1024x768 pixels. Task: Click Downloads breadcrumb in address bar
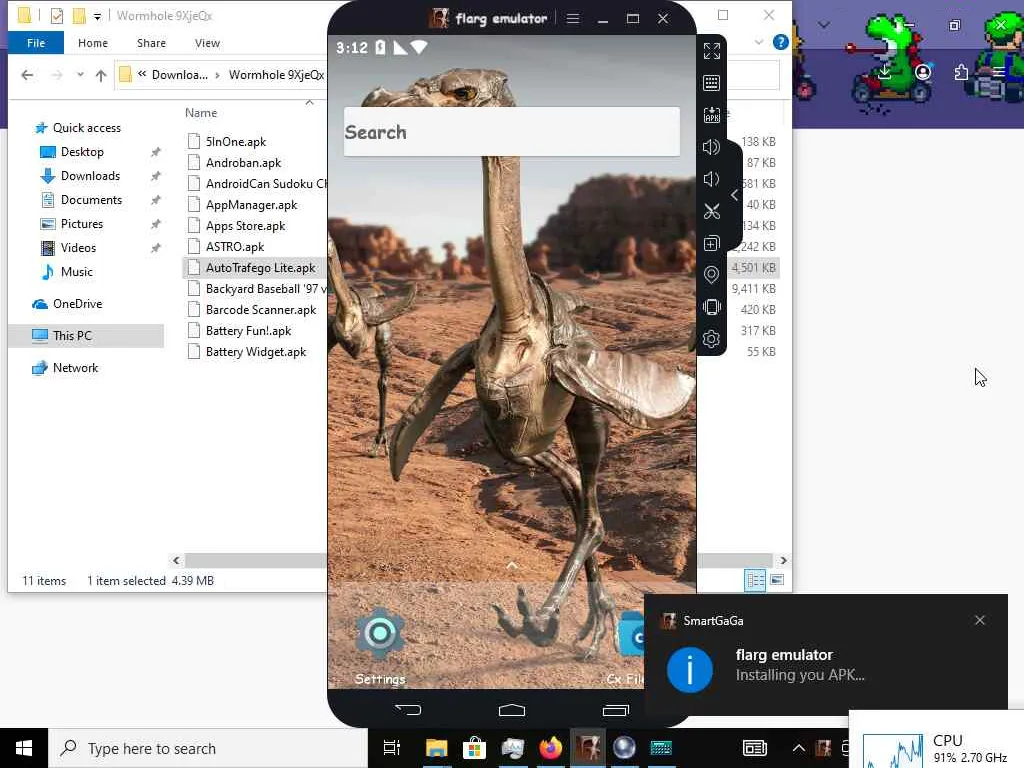[x=180, y=75]
